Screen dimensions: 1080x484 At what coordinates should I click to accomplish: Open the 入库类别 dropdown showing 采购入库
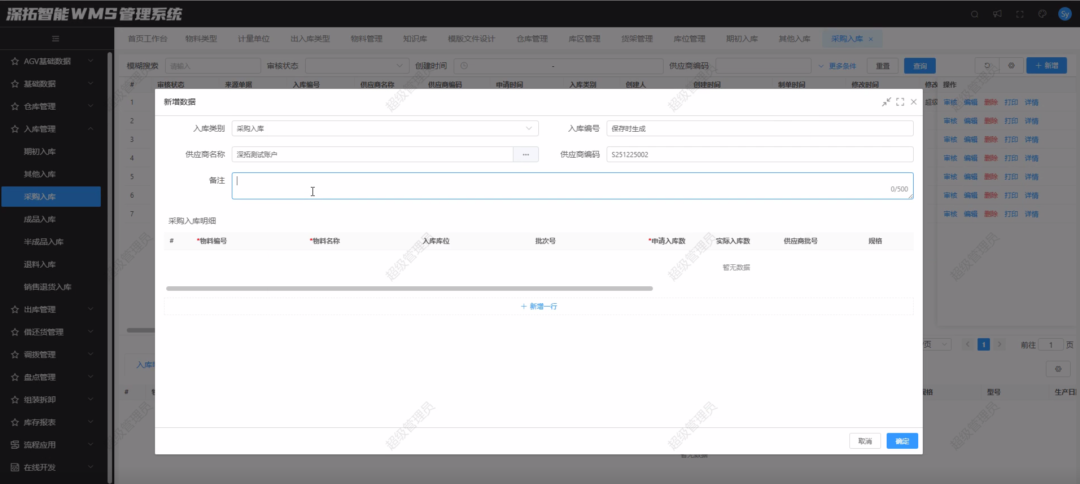click(385, 129)
